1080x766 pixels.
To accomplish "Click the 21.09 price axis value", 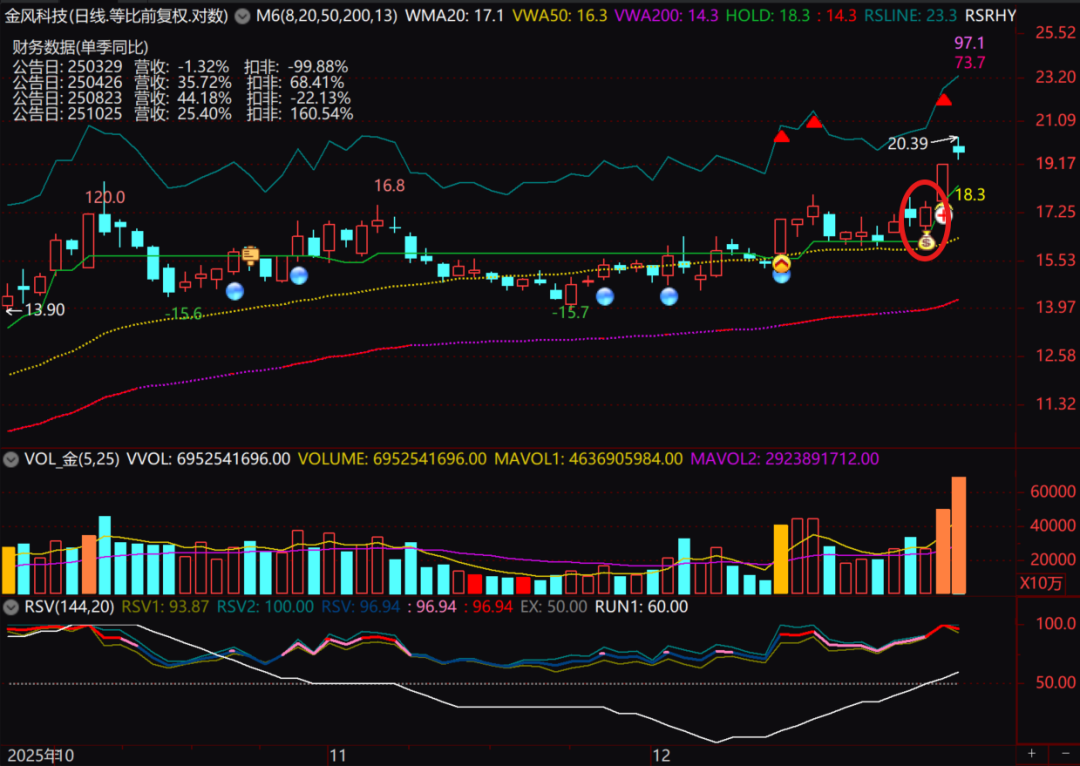I will [x=1056, y=121].
